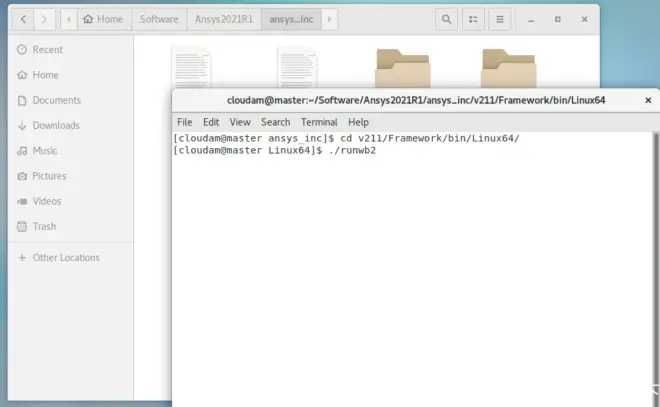The height and width of the screenshot is (407, 660).
Task: Select the second folder icon
Action: point(508,69)
